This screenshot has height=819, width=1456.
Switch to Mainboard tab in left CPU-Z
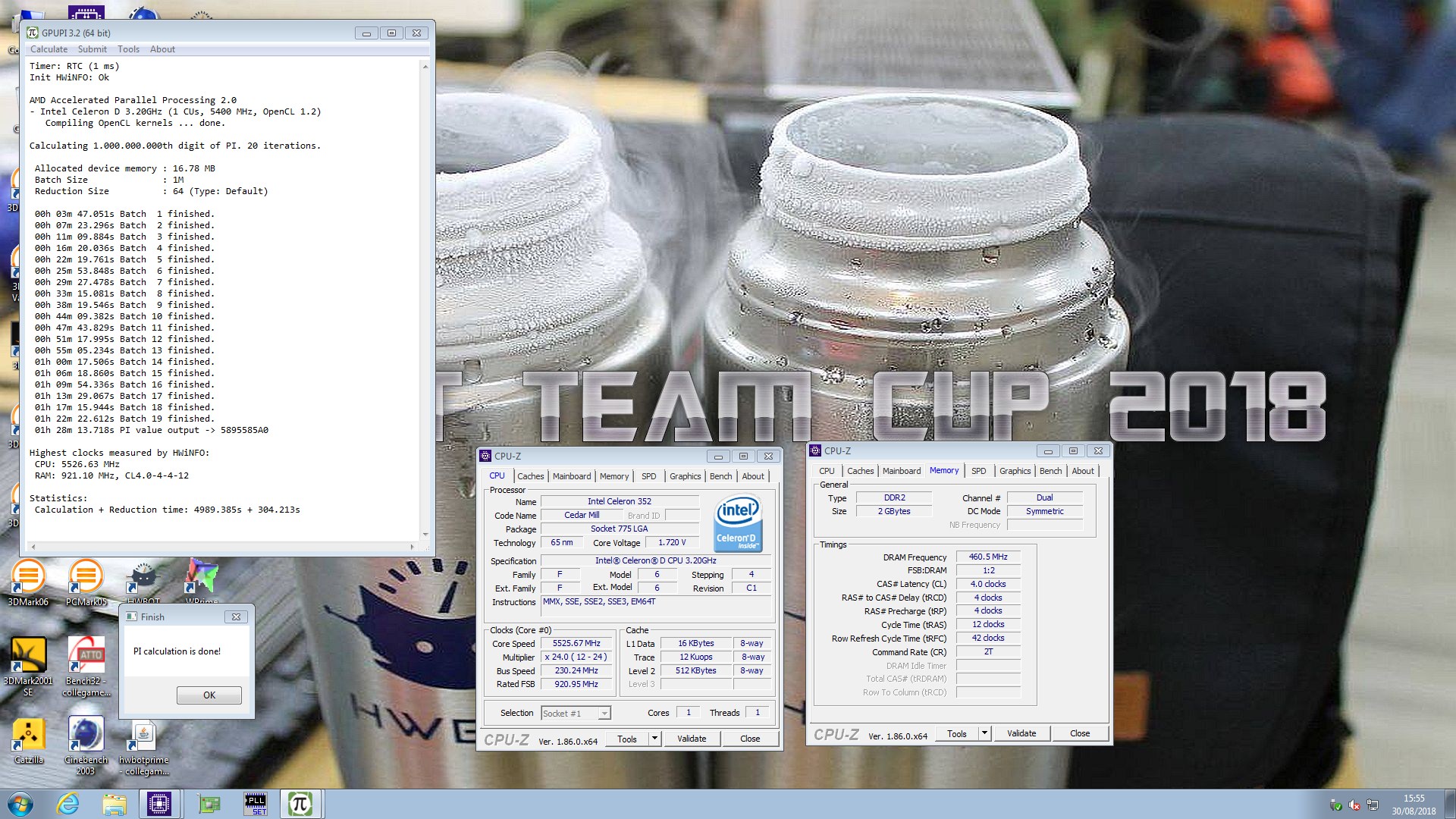572,476
